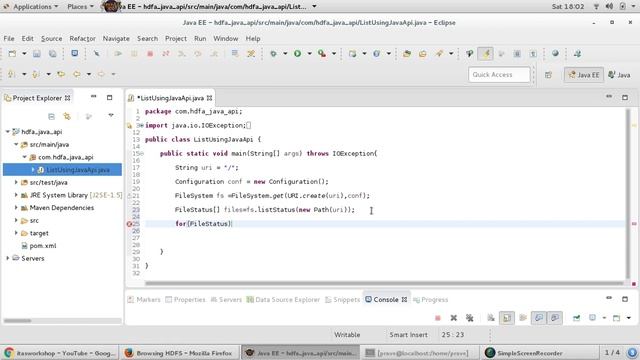The height and width of the screenshot is (360, 640).
Task: Click Next Annotation toolbar icon
Action: click(12, 74)
